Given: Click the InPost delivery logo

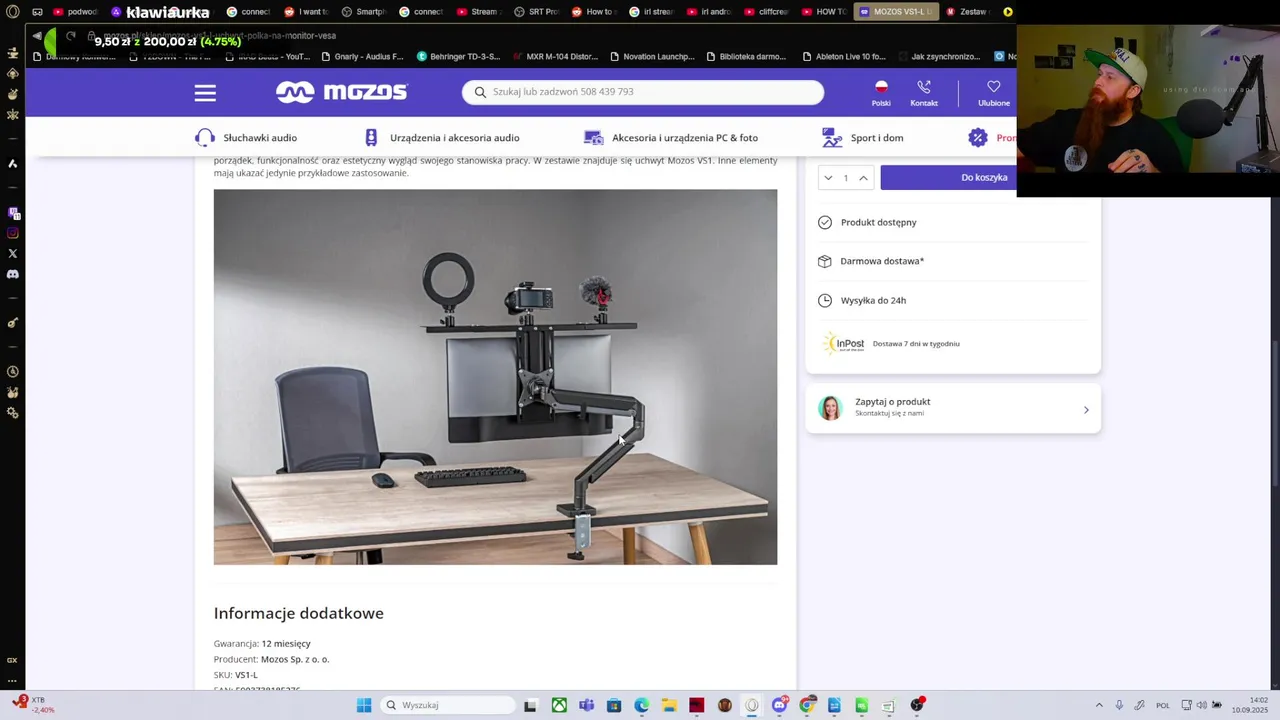Looking at the screenshot, I should [843, 343].
